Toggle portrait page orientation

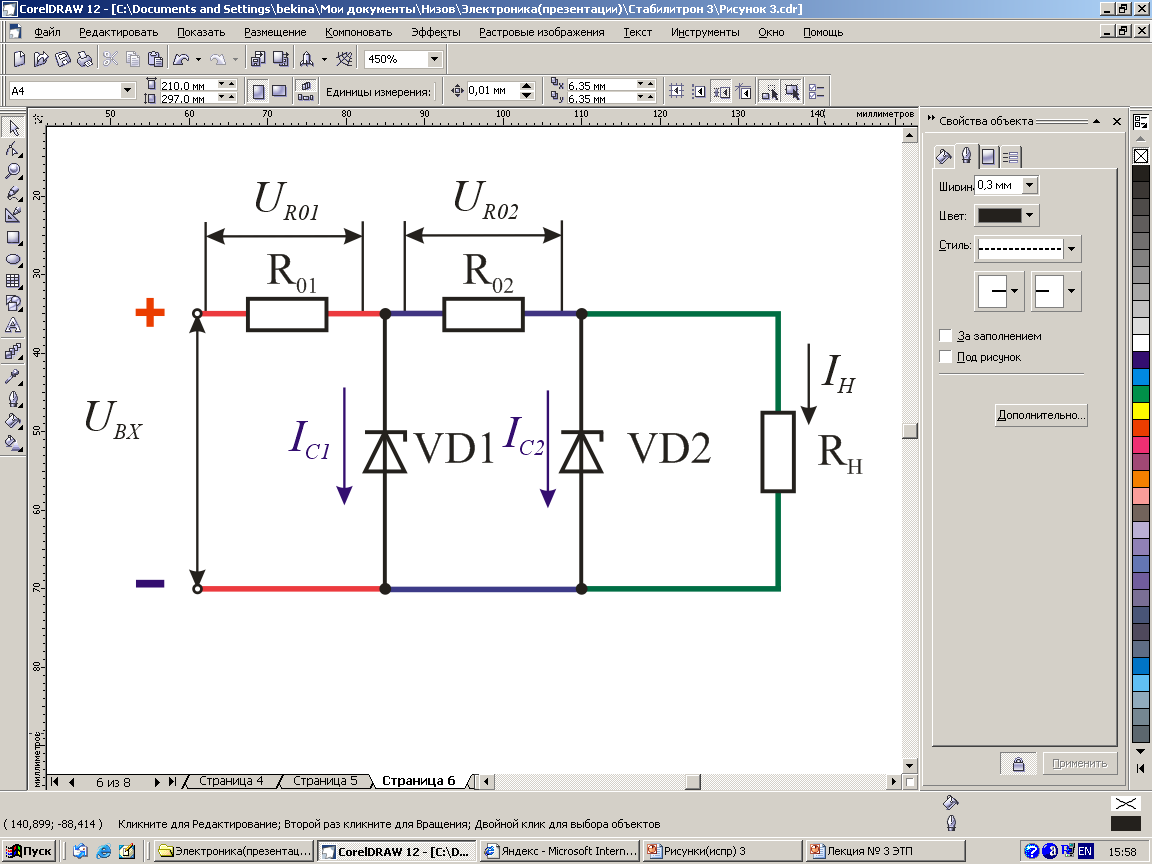click(x=259, y=91)
